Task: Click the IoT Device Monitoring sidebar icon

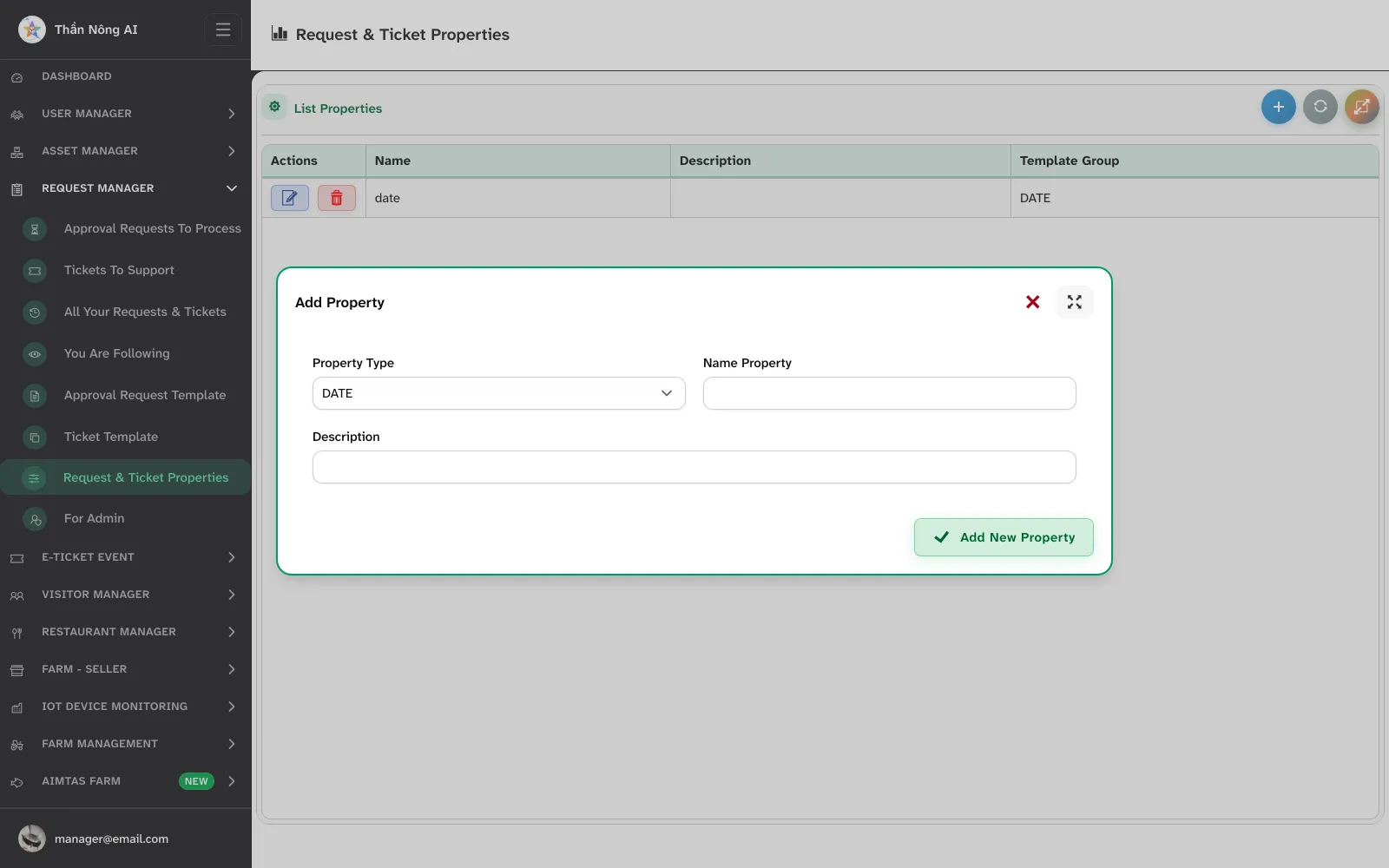Action: click(16, 707)
